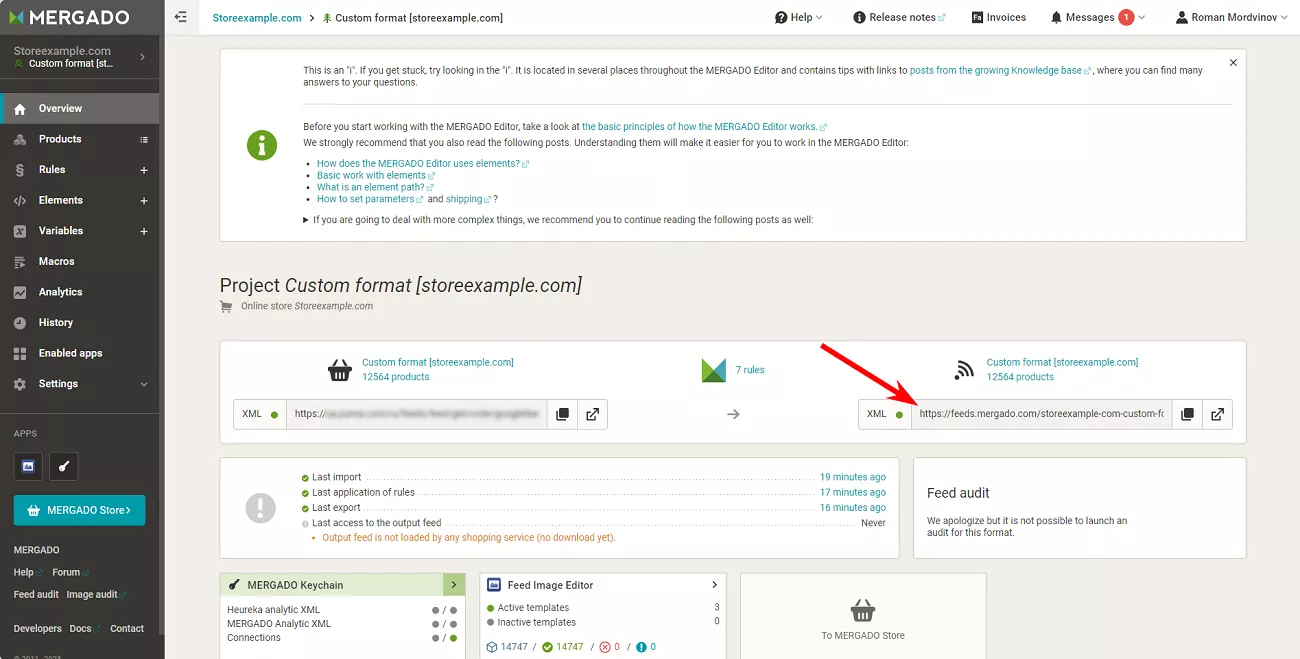The image size is (1300, 659).
Task: Open basic principles of MERGADO Editor link
Action: click(x=703, y=127)
